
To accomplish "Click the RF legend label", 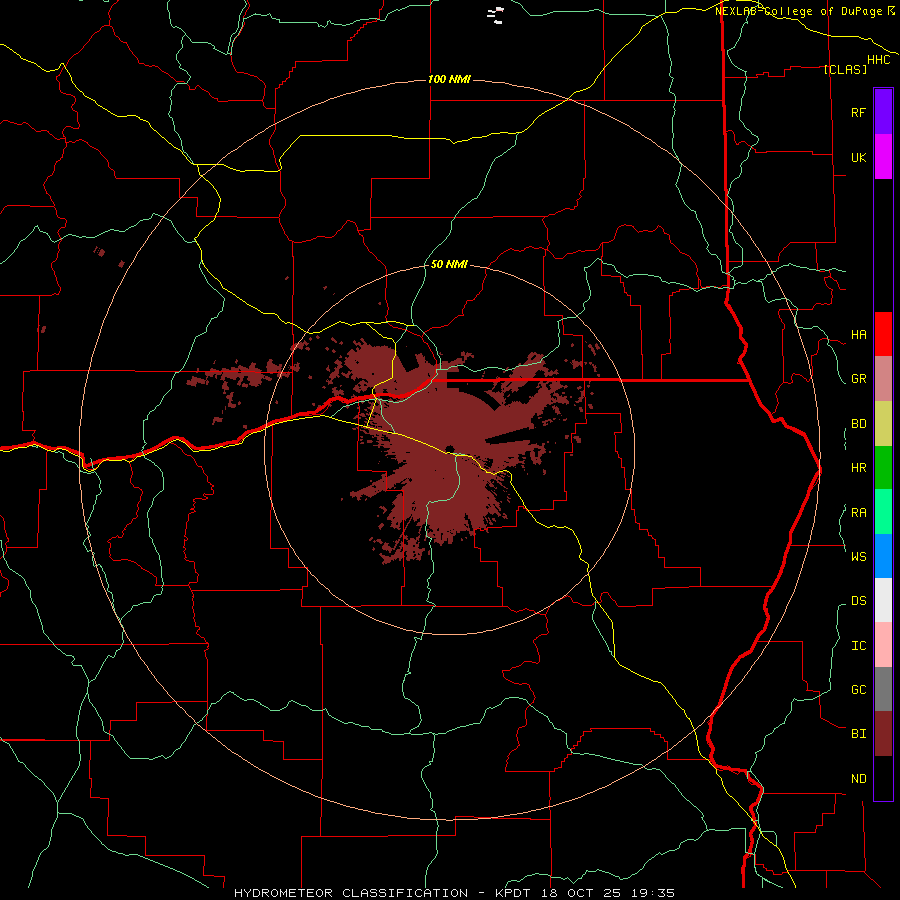I will [858, 112].
